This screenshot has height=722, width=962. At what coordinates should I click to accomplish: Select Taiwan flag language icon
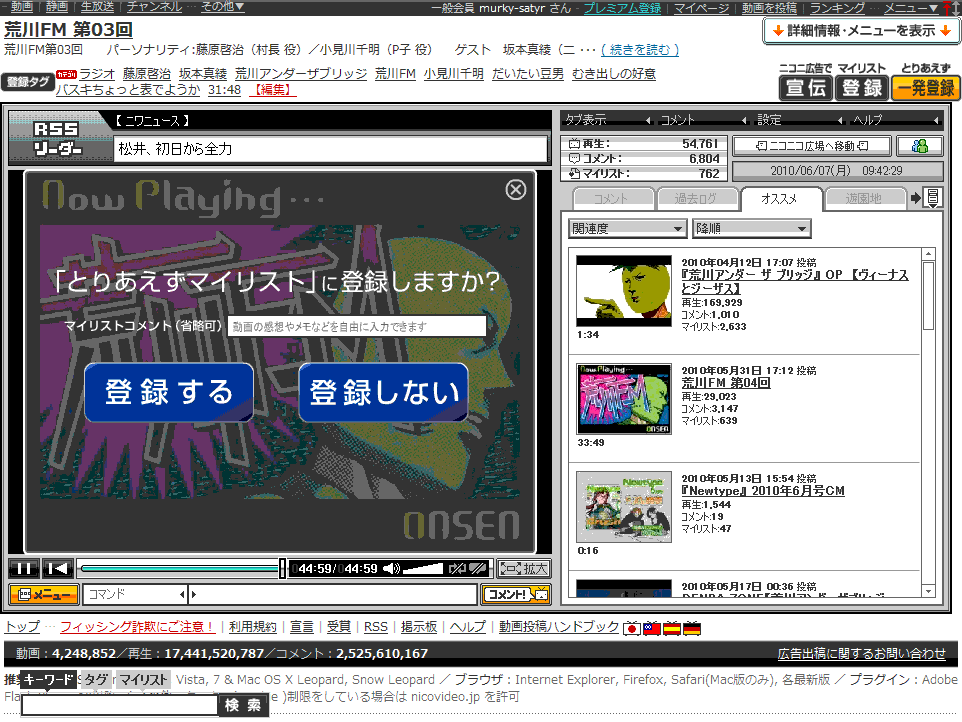tap(652, 629)
